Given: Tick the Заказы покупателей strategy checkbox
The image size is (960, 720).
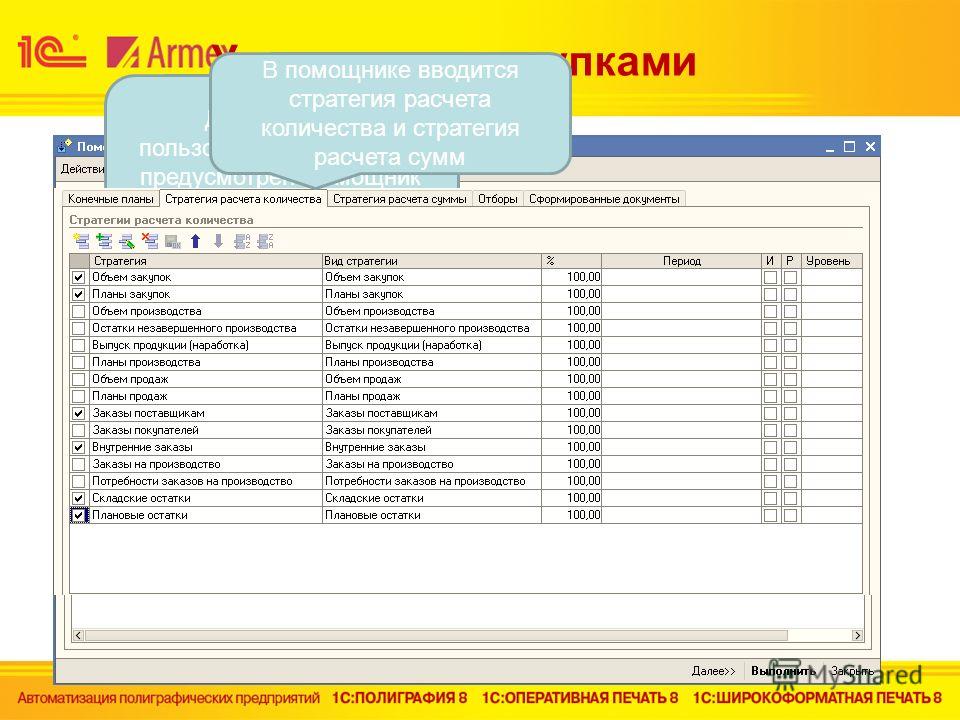Looking at the screenshot, I should point(78,430).
